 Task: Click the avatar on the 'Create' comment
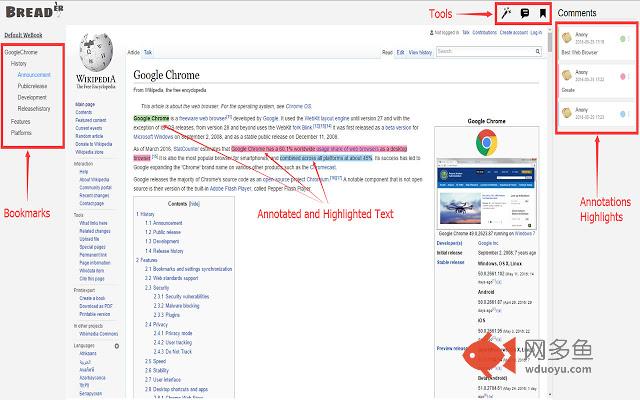tap(567, 75)
